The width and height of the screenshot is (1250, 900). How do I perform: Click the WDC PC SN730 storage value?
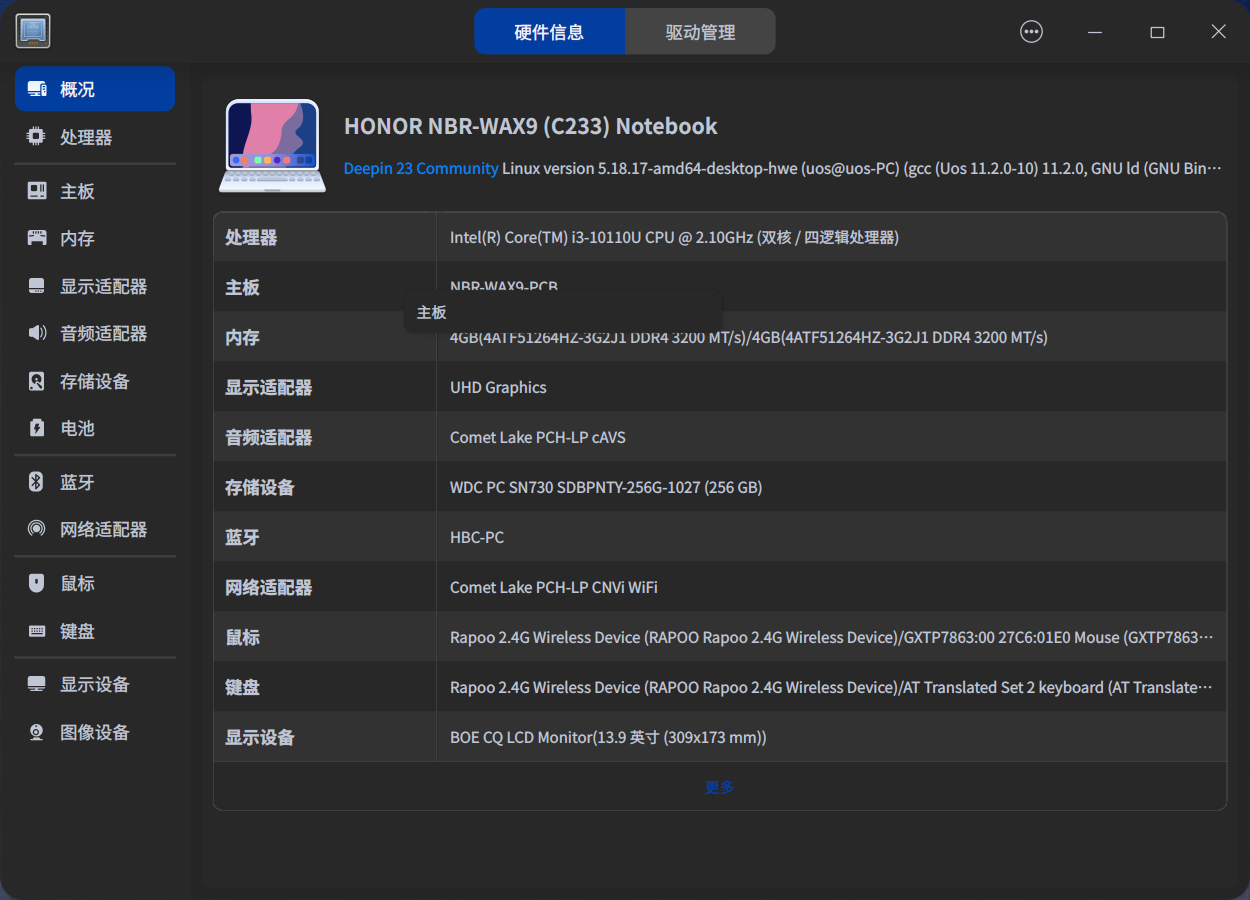606,487
